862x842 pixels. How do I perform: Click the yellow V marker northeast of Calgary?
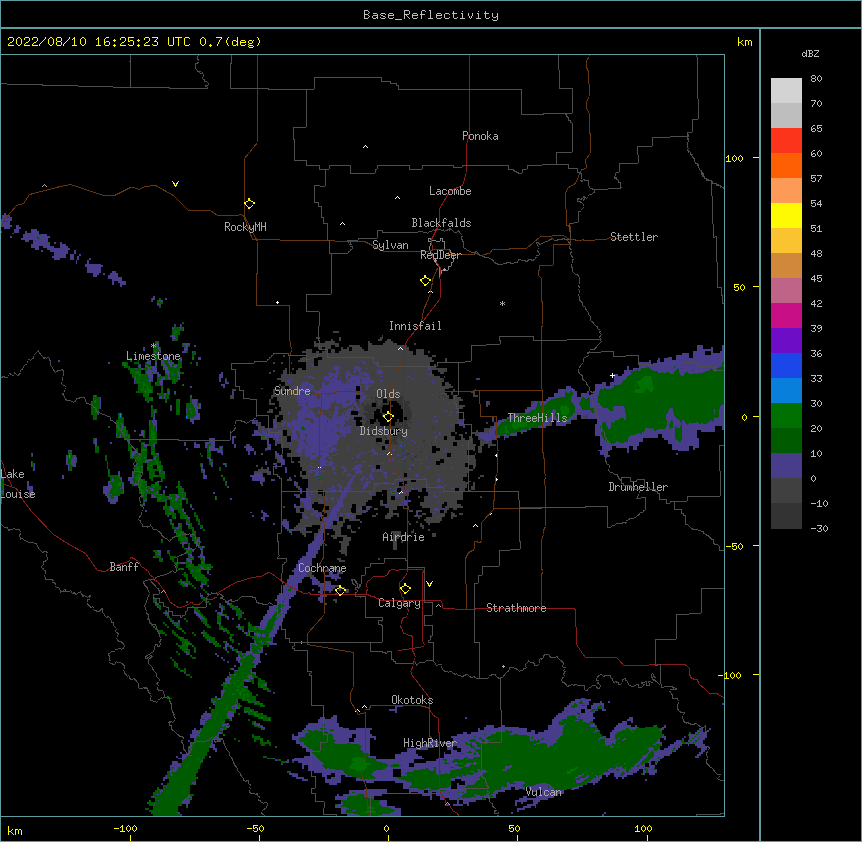click(429, 584)
